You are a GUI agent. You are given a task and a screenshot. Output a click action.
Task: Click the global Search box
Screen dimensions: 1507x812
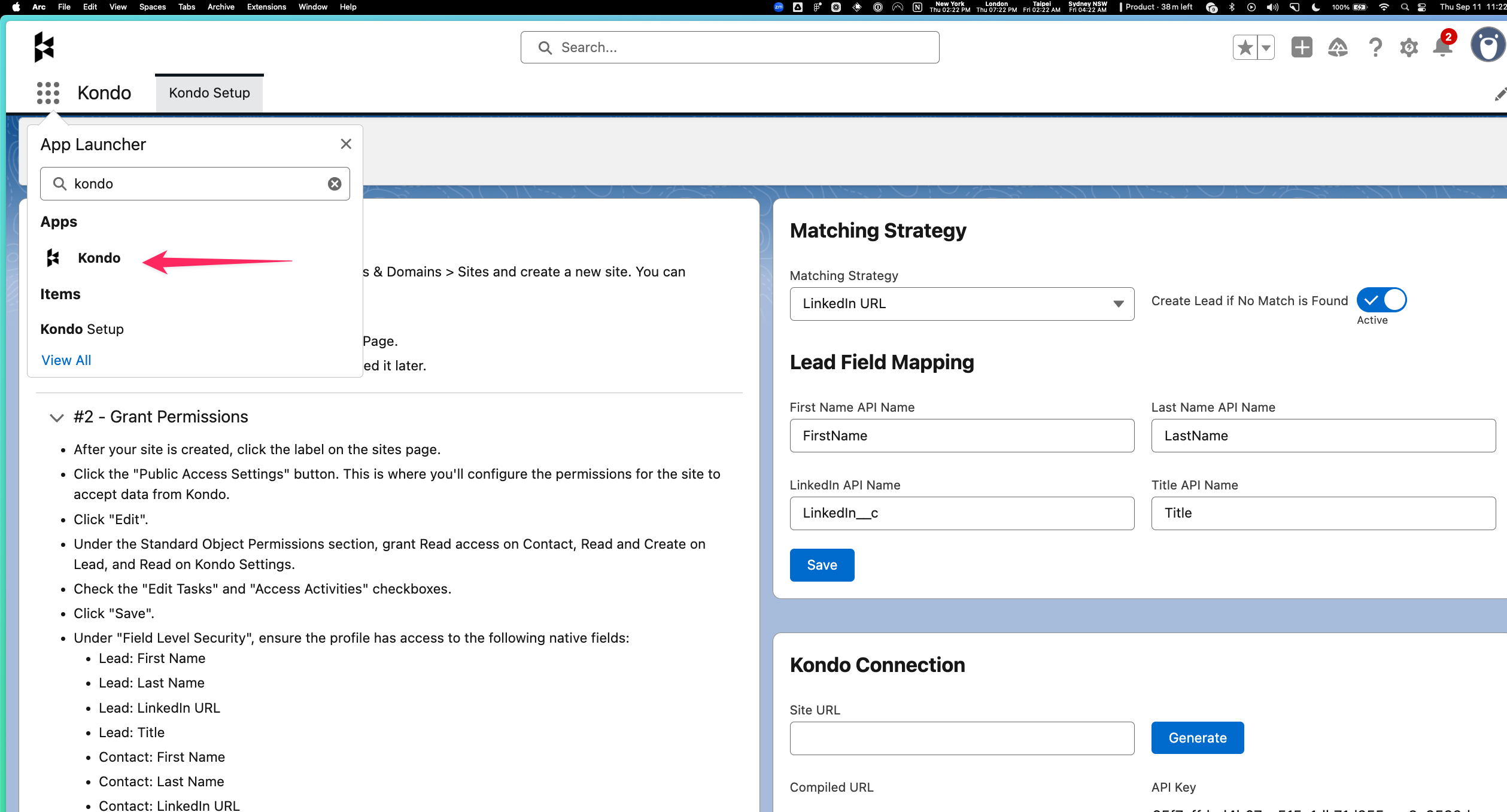[x=730, y=47]
